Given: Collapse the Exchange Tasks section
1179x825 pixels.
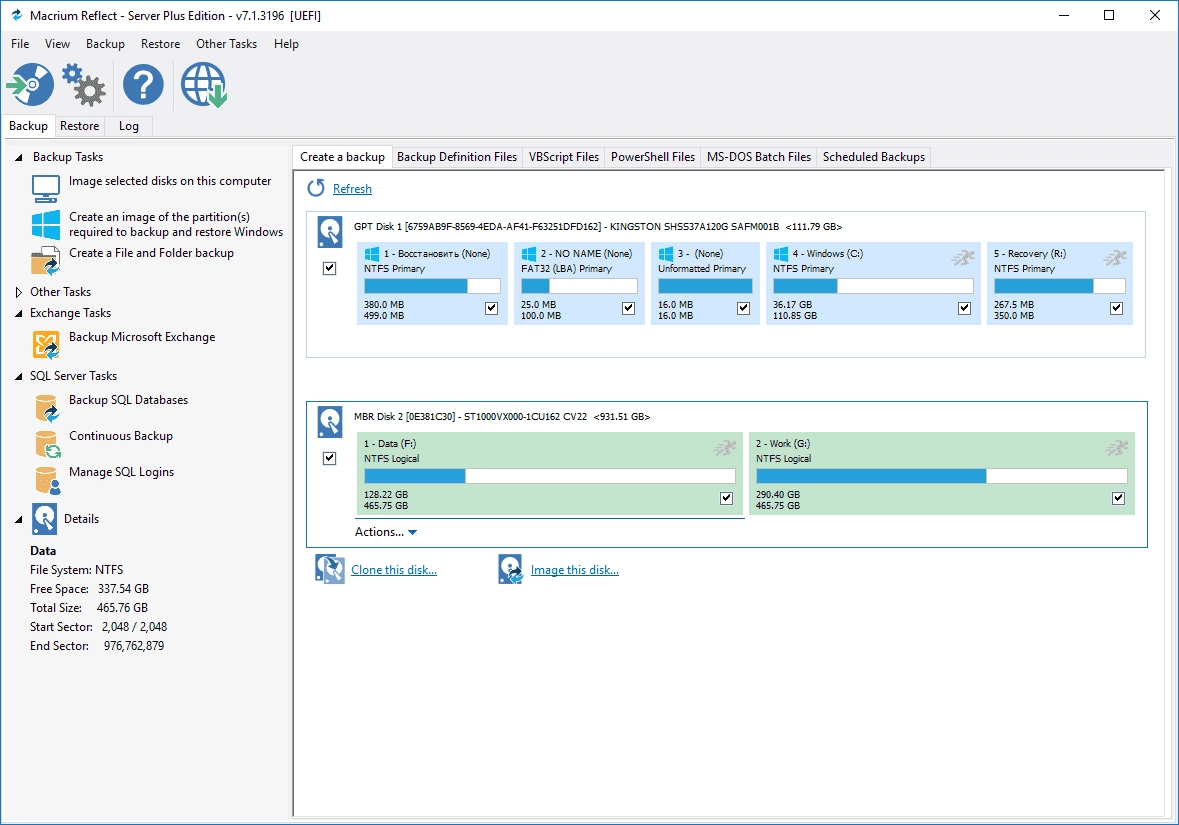Looking at the screenshot, I should (x=18, y=314).
